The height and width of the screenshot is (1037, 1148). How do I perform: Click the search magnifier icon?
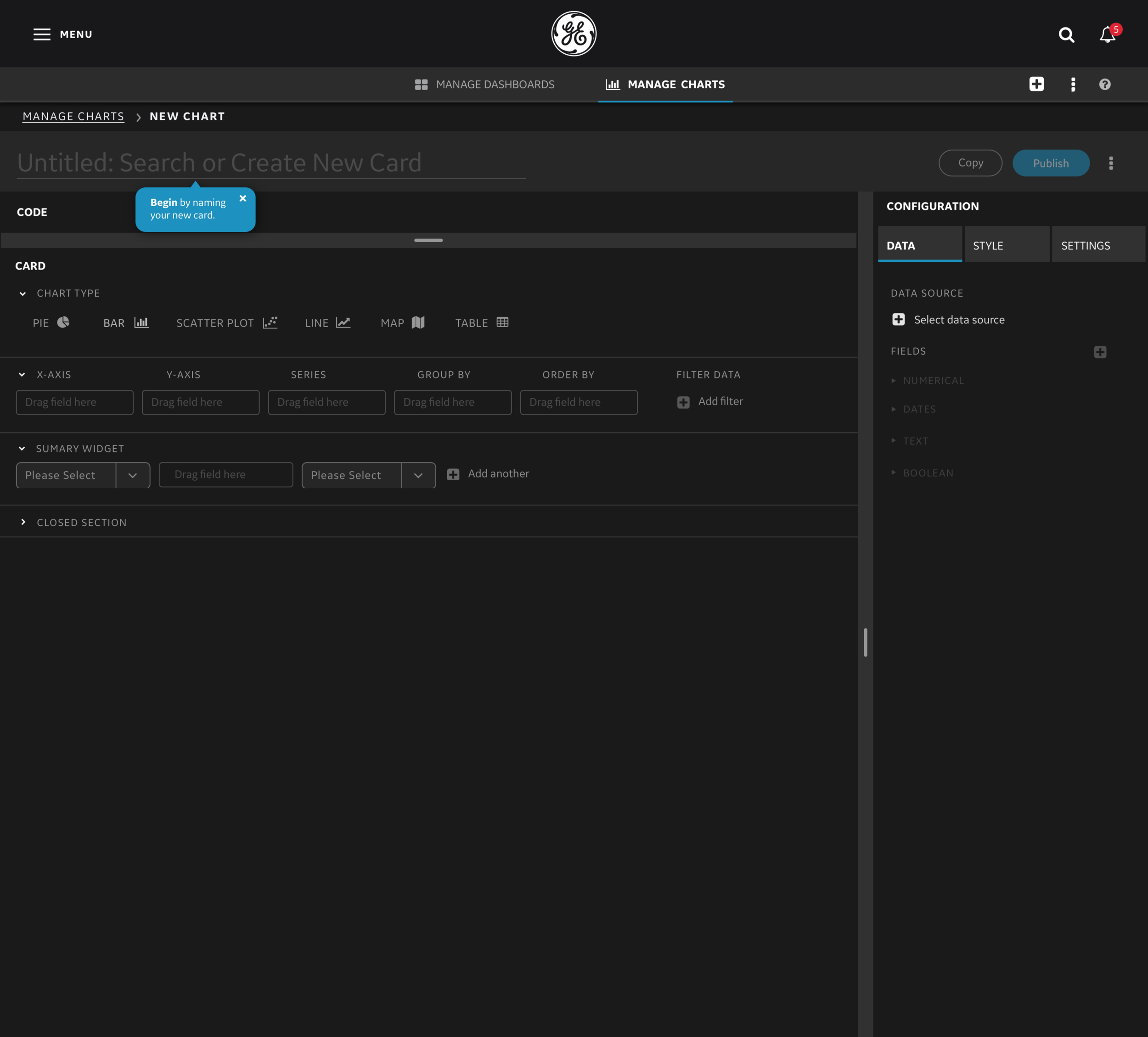(x=1066, y=35)
